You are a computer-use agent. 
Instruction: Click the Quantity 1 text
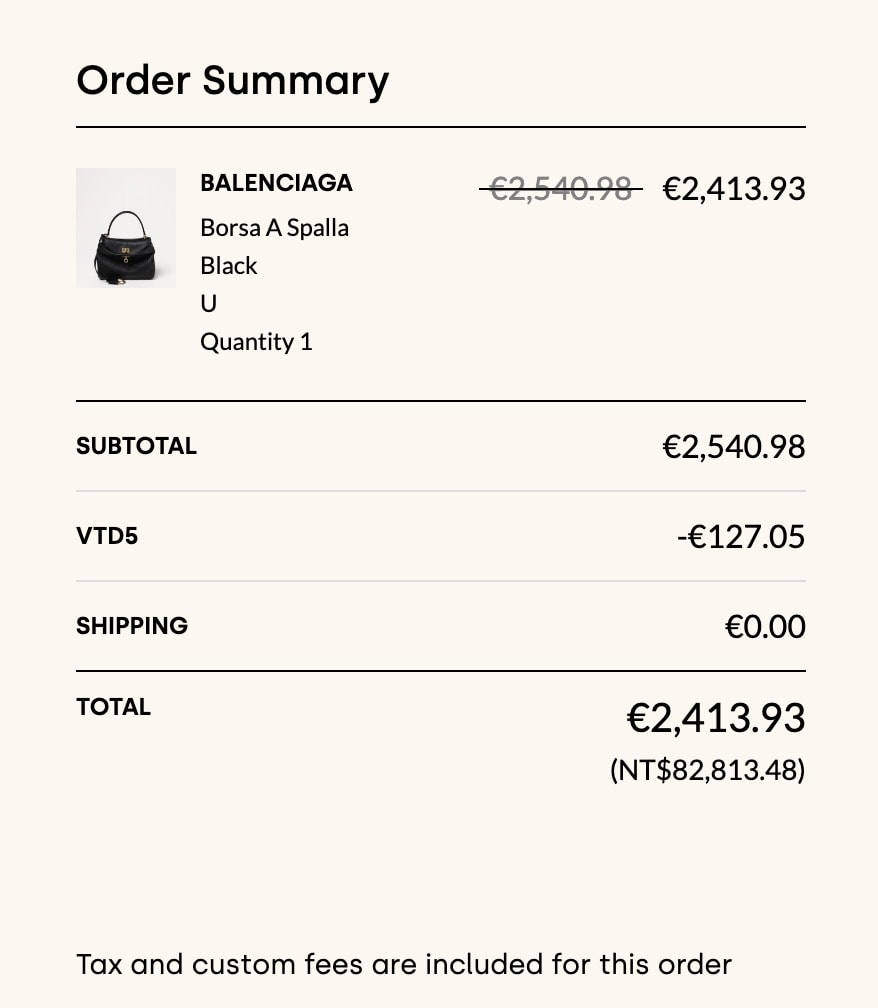point(256,342)
